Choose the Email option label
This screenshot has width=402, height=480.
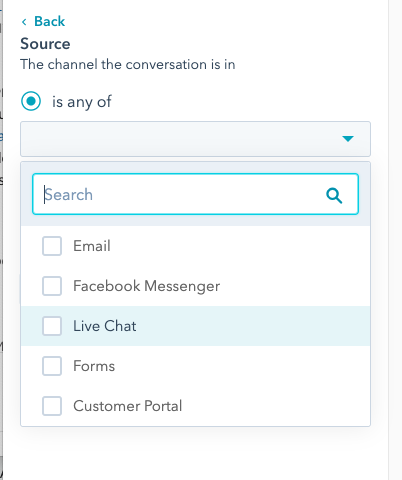92,246
